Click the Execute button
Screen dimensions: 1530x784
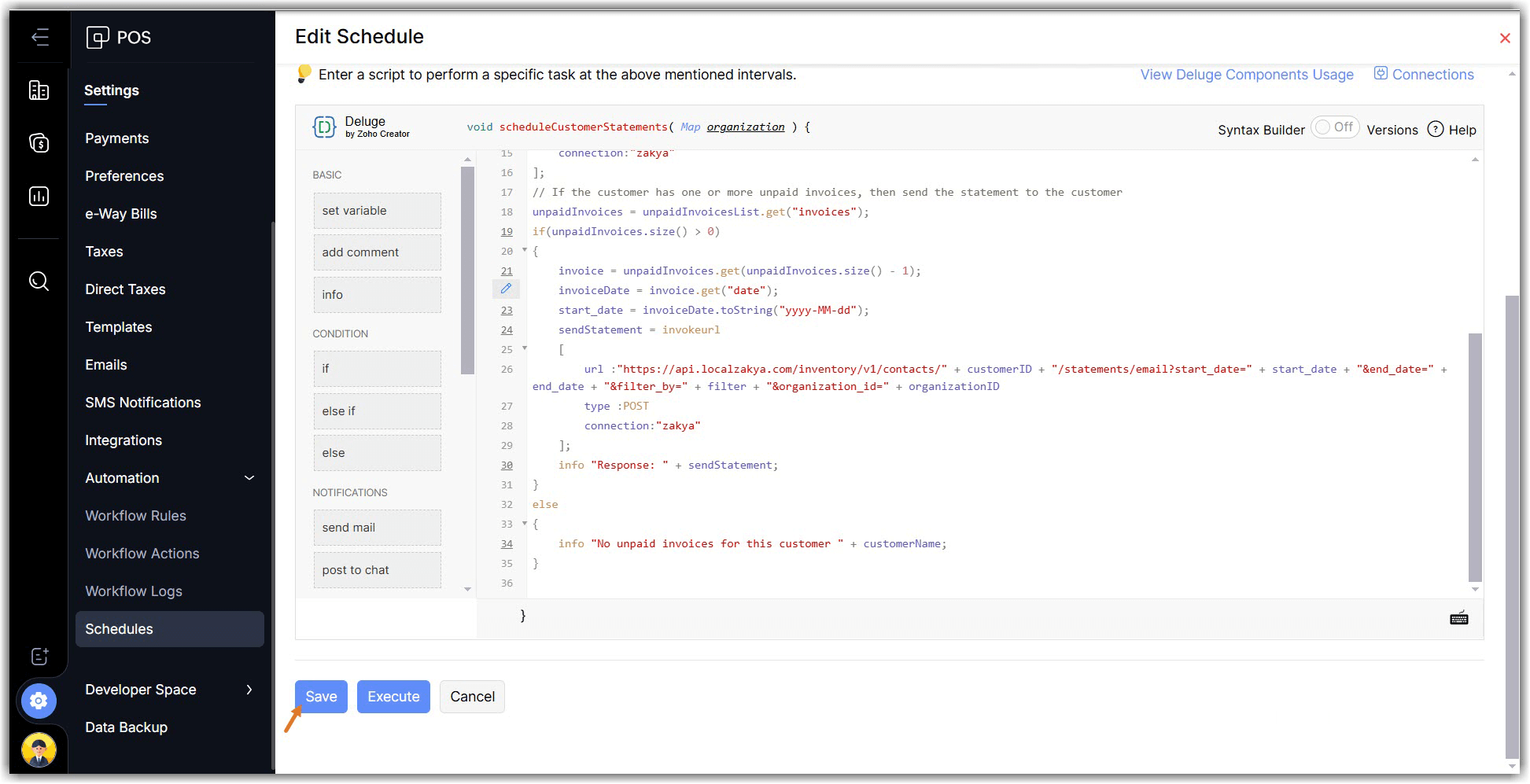(393, 697)
